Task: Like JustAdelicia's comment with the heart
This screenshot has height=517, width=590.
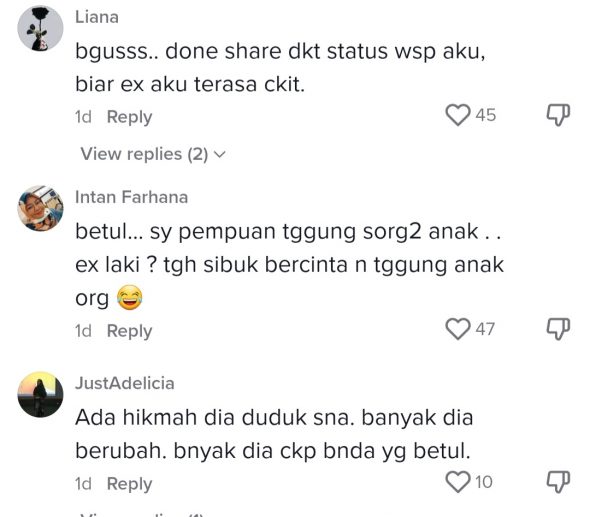Action: coord(458,482)
